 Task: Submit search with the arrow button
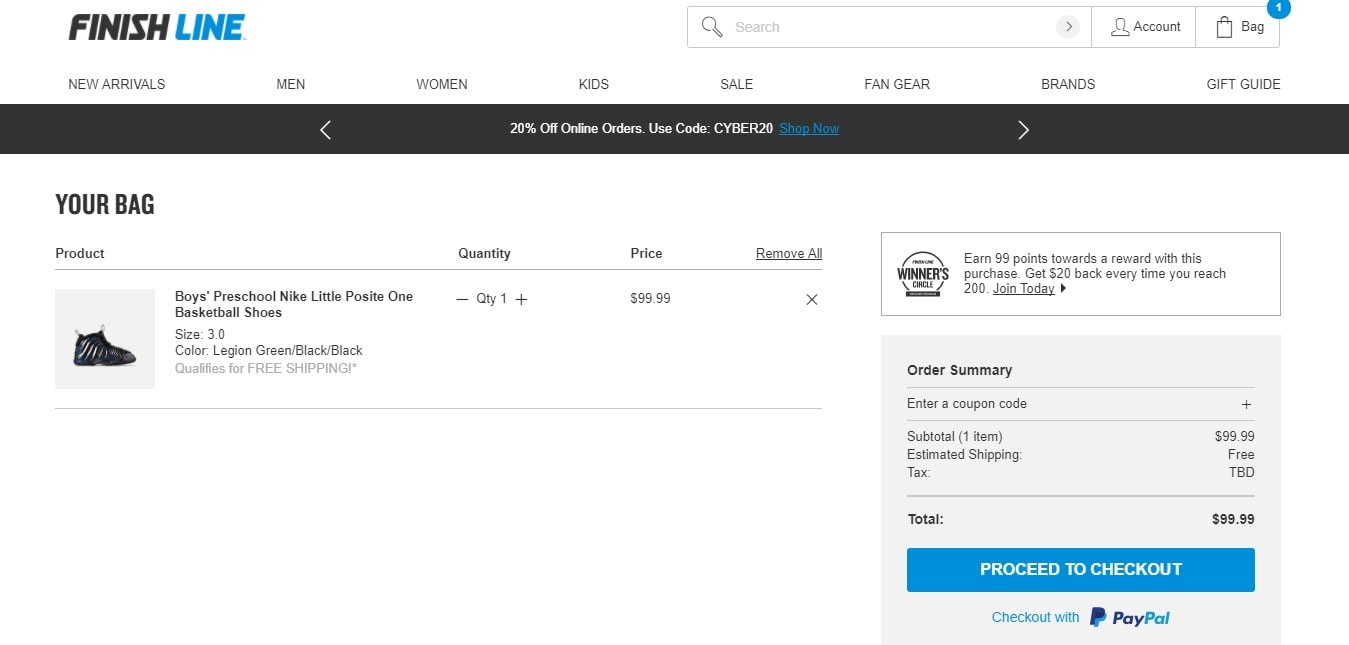[x=1068, y=27]
